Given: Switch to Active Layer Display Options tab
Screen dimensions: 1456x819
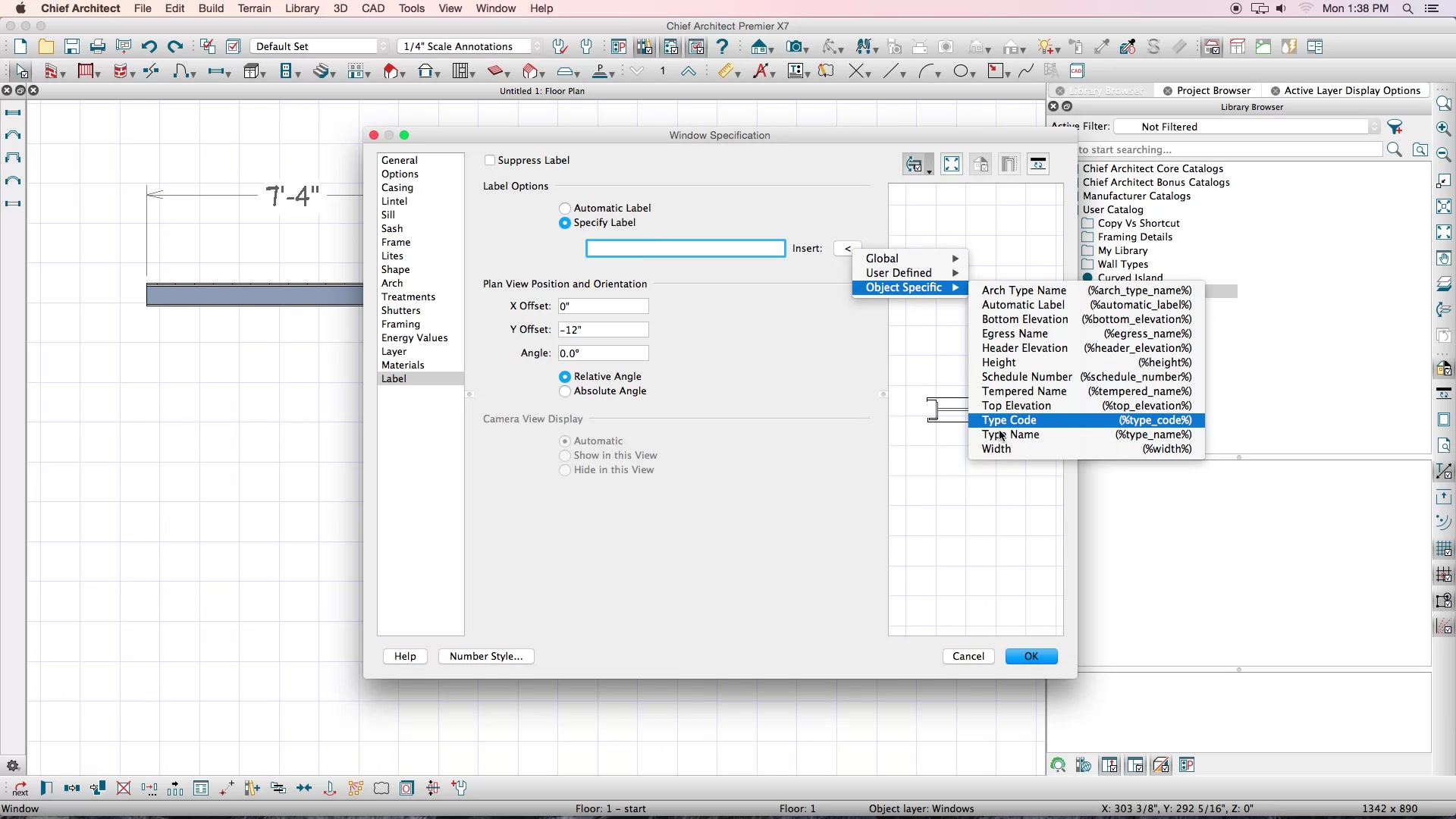Looking at the screenshot, I should pyautogui.click(x=1345, y=90).
